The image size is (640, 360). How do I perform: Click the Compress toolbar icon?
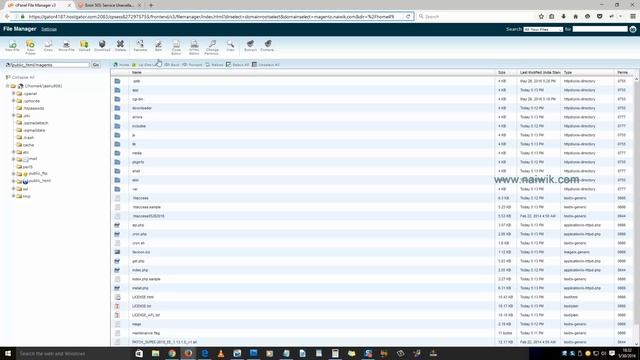point(267,46)
